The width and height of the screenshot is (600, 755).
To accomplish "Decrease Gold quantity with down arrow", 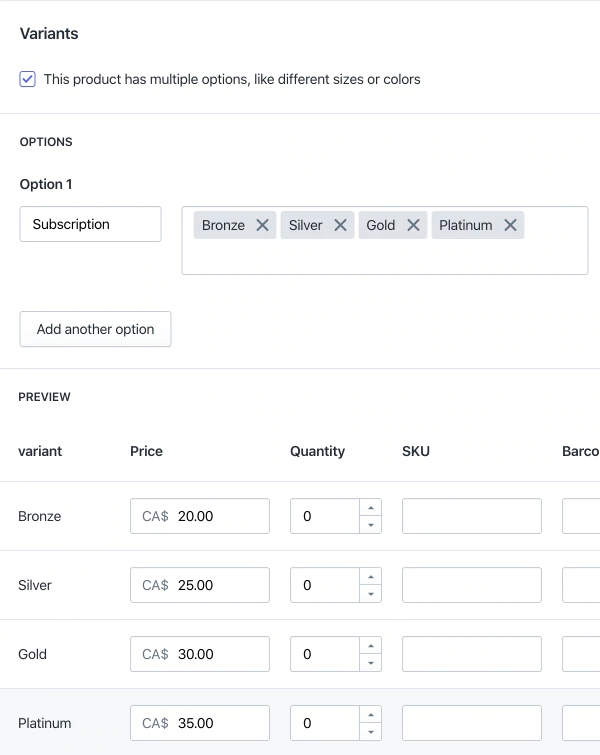I will tap(371, 663).
